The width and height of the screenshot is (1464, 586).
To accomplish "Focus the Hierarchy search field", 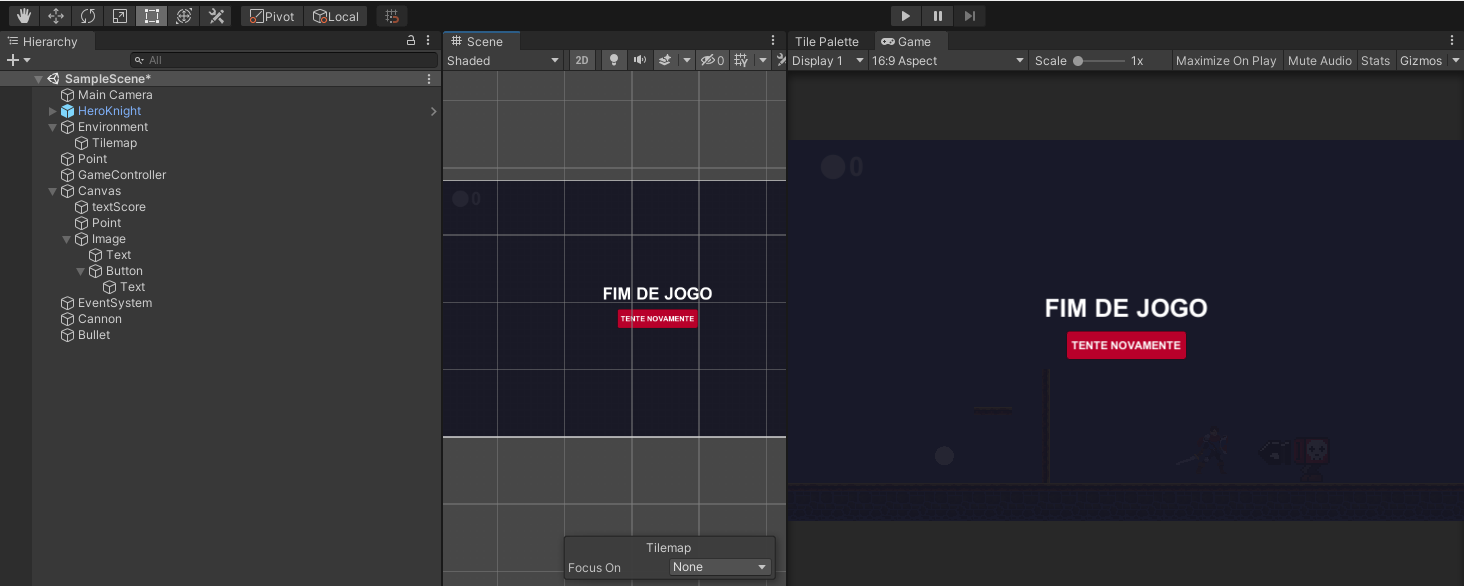I will 284,60.
